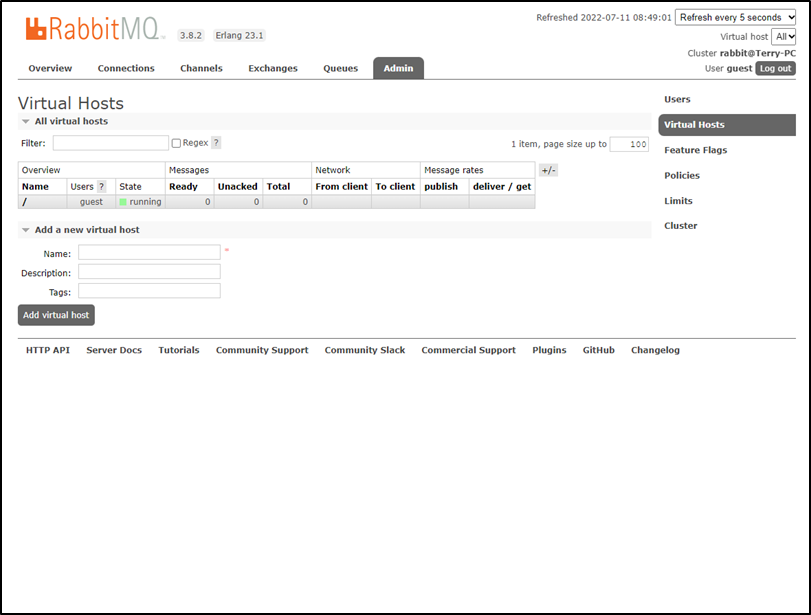Click the +/- columns toggle button

[x=548, y=170]
